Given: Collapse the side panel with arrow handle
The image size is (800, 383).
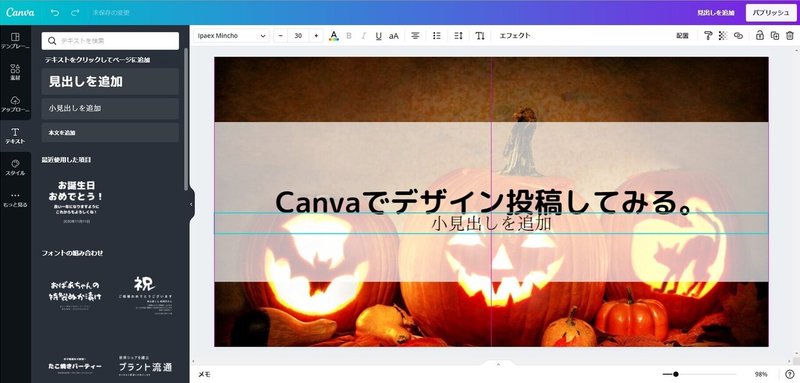Looking at the screenshot, I should (191, 205).
